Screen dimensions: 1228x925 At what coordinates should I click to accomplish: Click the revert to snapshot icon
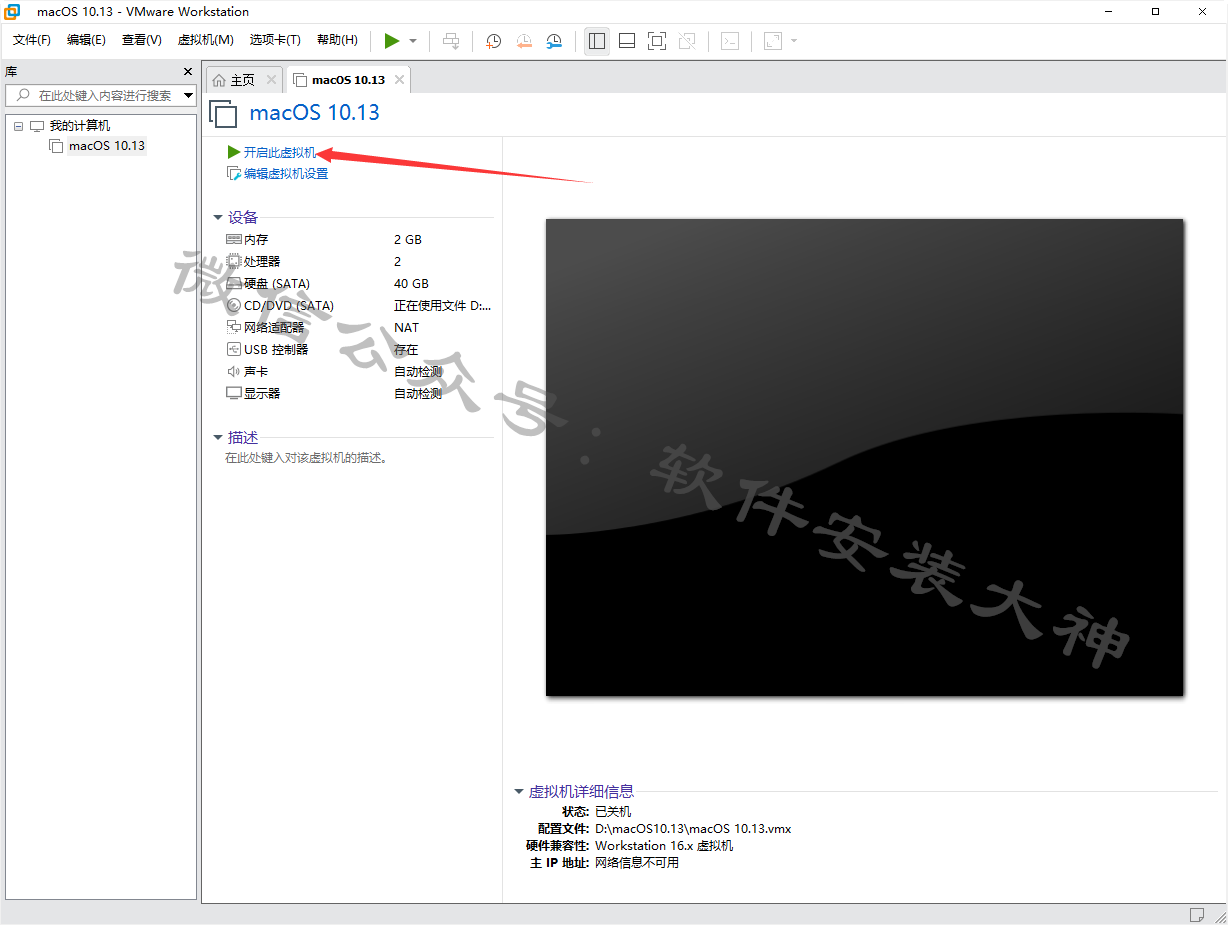point(524,41)
